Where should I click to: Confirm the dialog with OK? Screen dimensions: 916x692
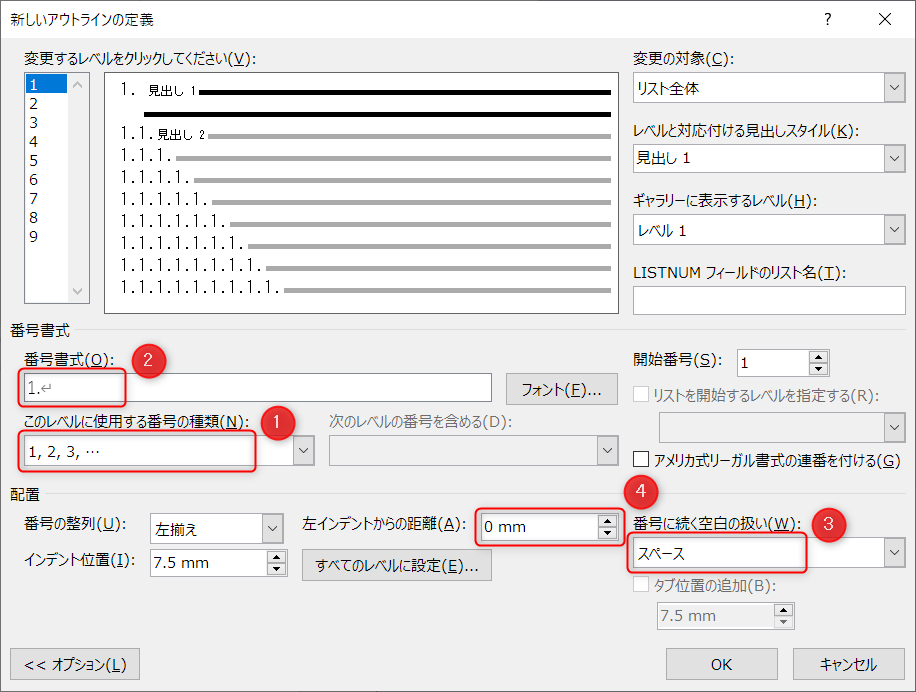[x=721, y=664]
